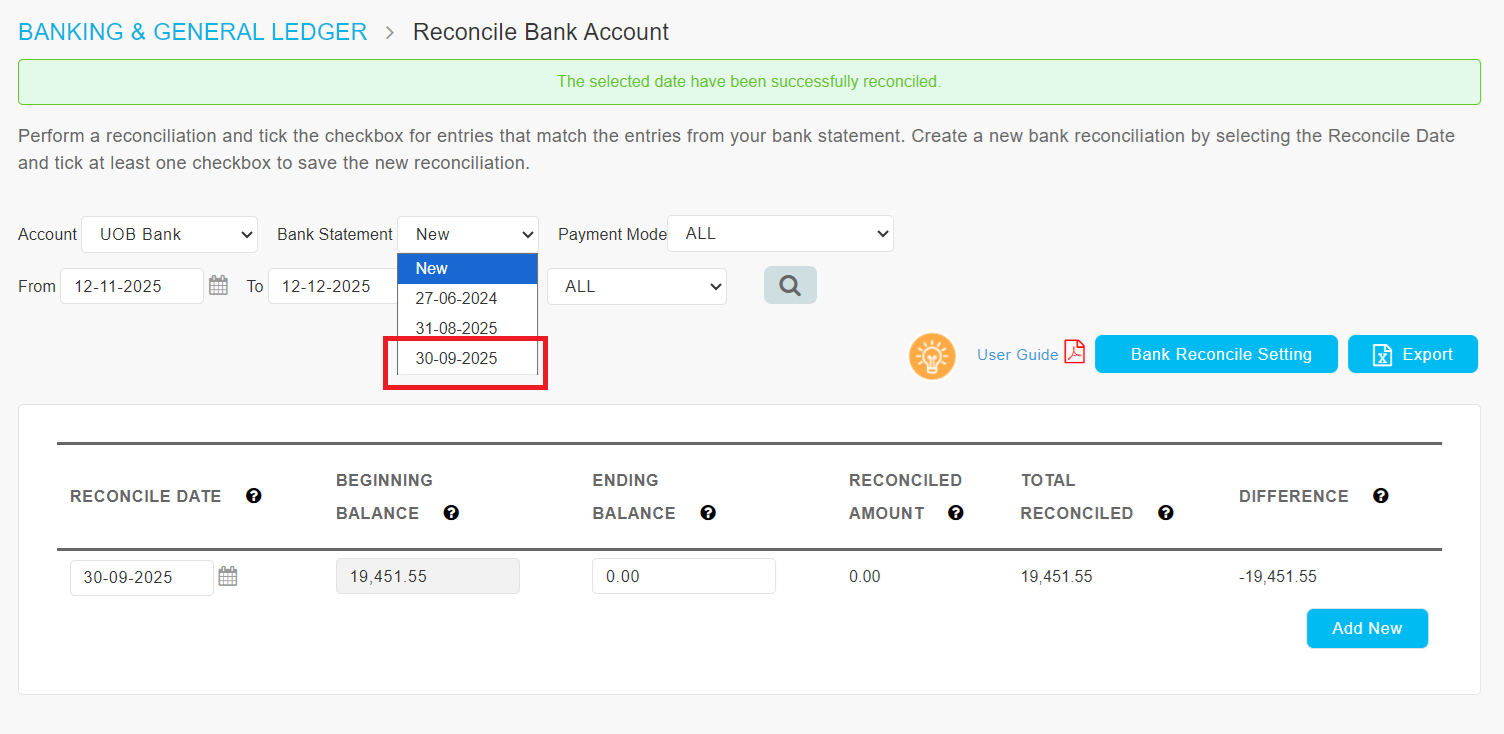The height and width of the screenshot is (734, 1504).
Task: Choose 27-06-2024 in the statement dropdown list
Action: 457,298
